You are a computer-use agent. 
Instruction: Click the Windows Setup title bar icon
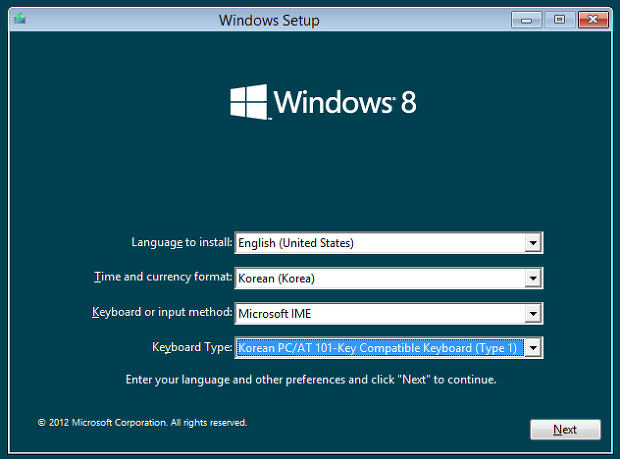20,19
